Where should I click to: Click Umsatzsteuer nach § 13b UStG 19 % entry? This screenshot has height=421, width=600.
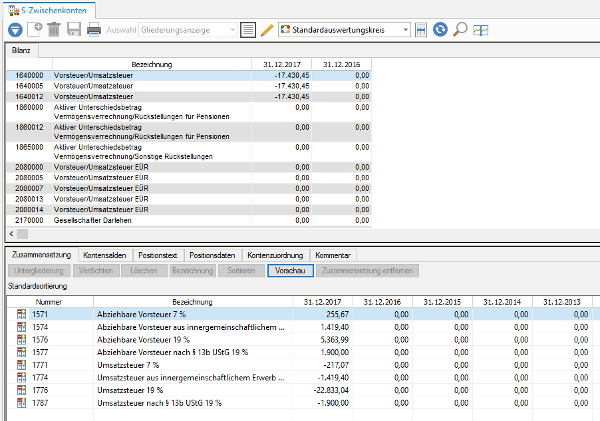tap(160, 403)
